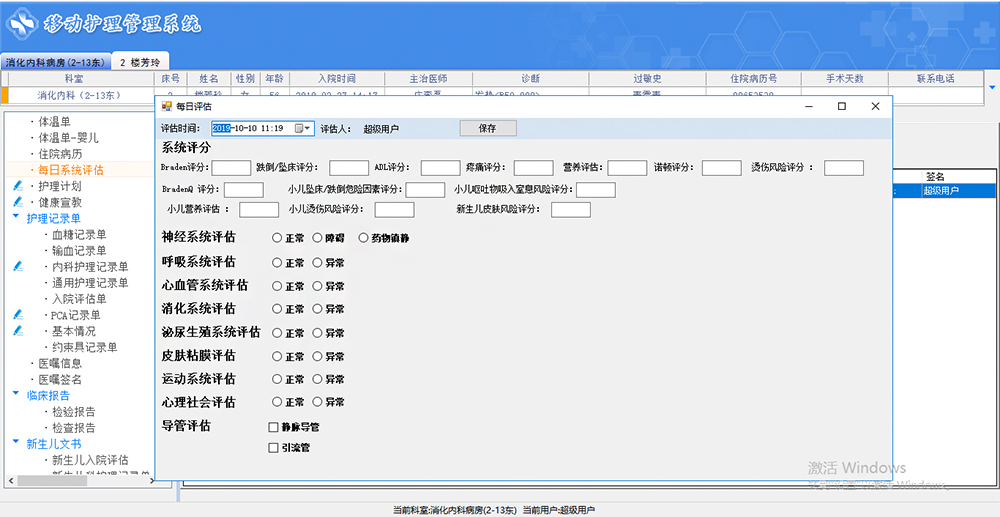Viewport: 1000px width, 517px height.
Task: Open 医嘱签名 in the sidebar
Action: [60, 379]
